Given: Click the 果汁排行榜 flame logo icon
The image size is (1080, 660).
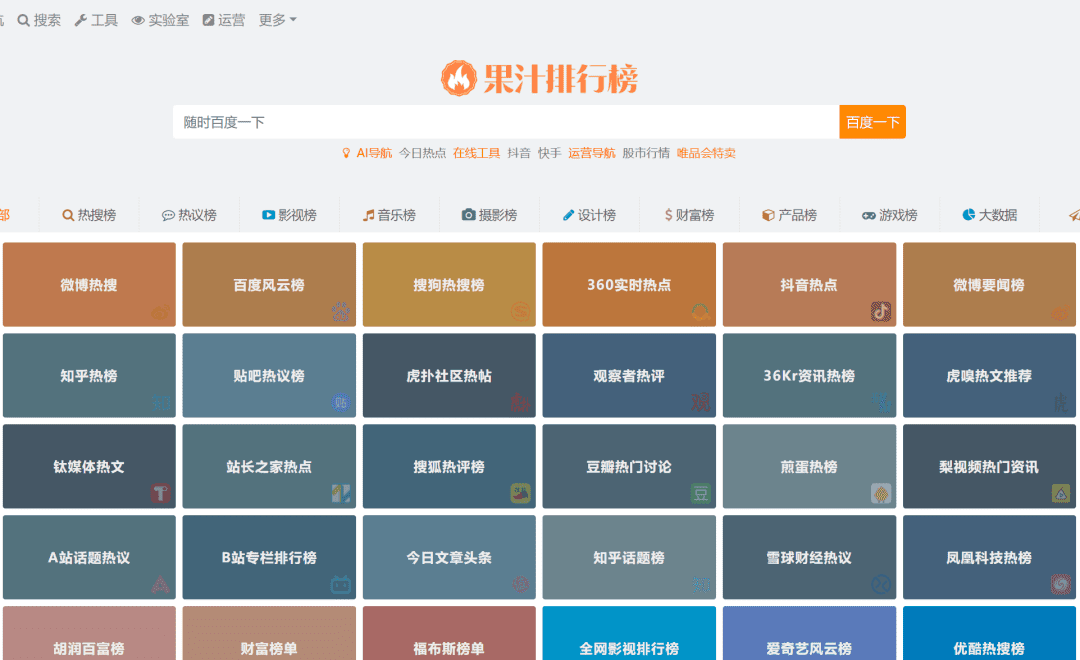Looking at the screenshot, I should (x=459, y=78).
